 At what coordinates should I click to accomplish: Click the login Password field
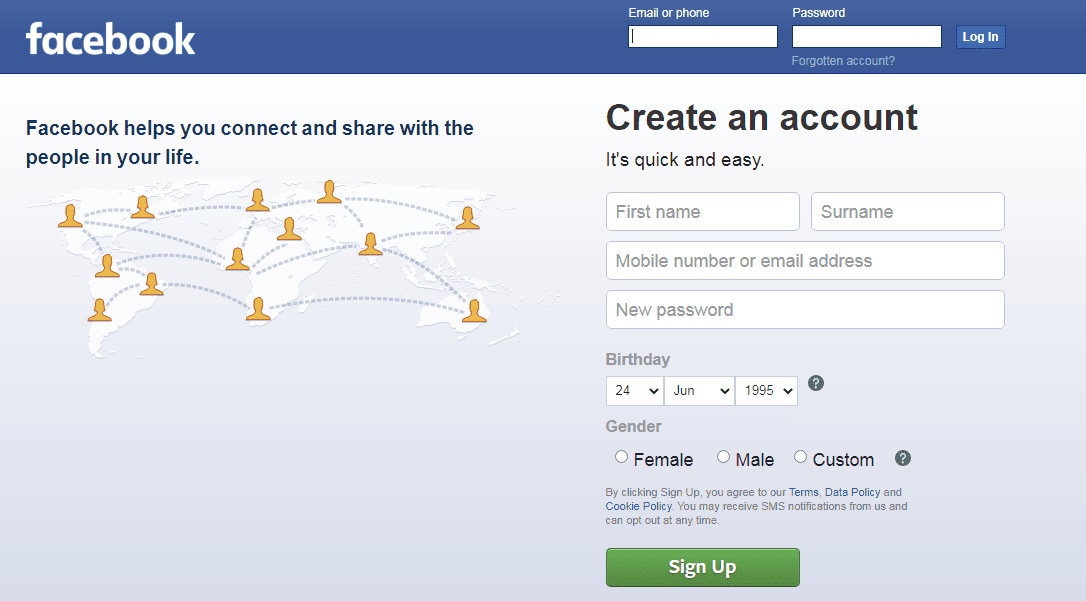(x=866, y=37)
